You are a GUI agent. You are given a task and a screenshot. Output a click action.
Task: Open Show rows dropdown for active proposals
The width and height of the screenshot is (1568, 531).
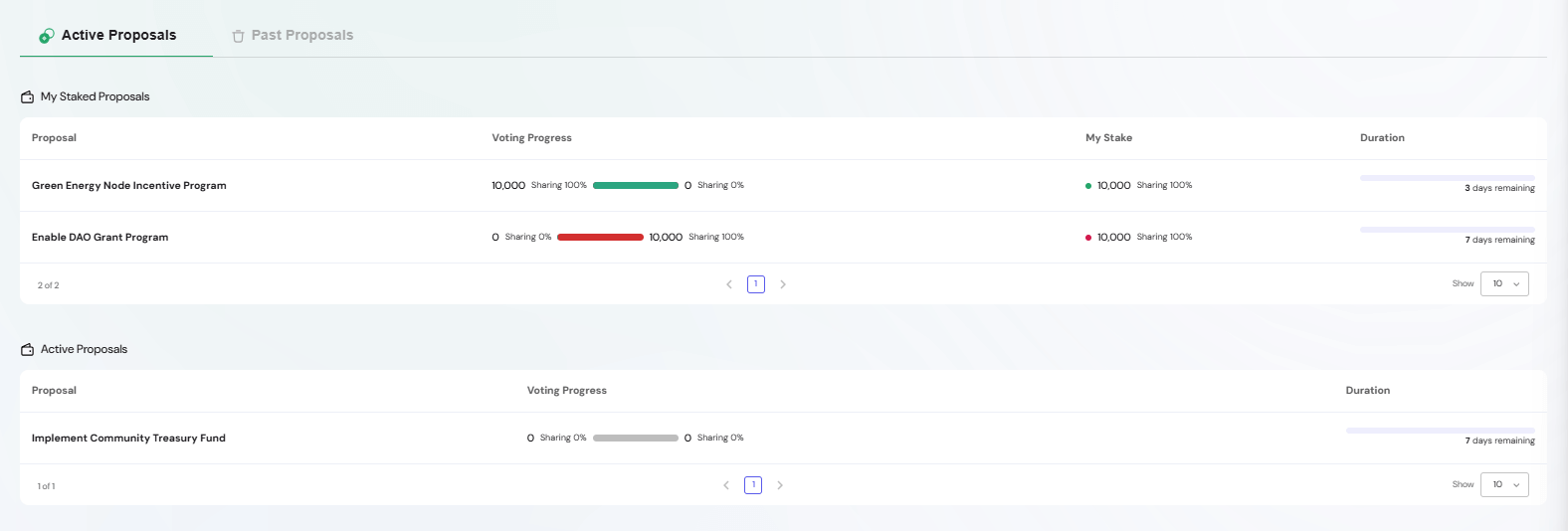pyautogui.click(x=1504, y=485)
